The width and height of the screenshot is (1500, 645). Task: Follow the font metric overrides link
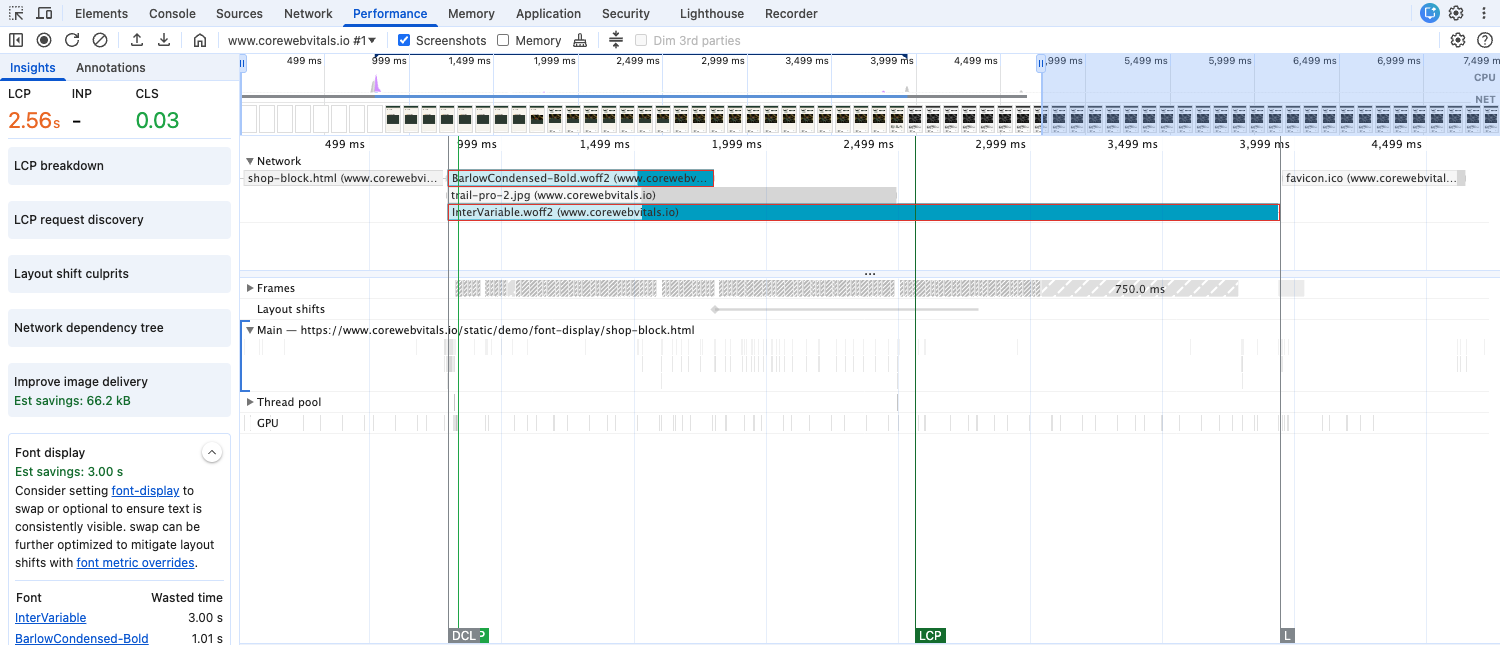(135, 563)
